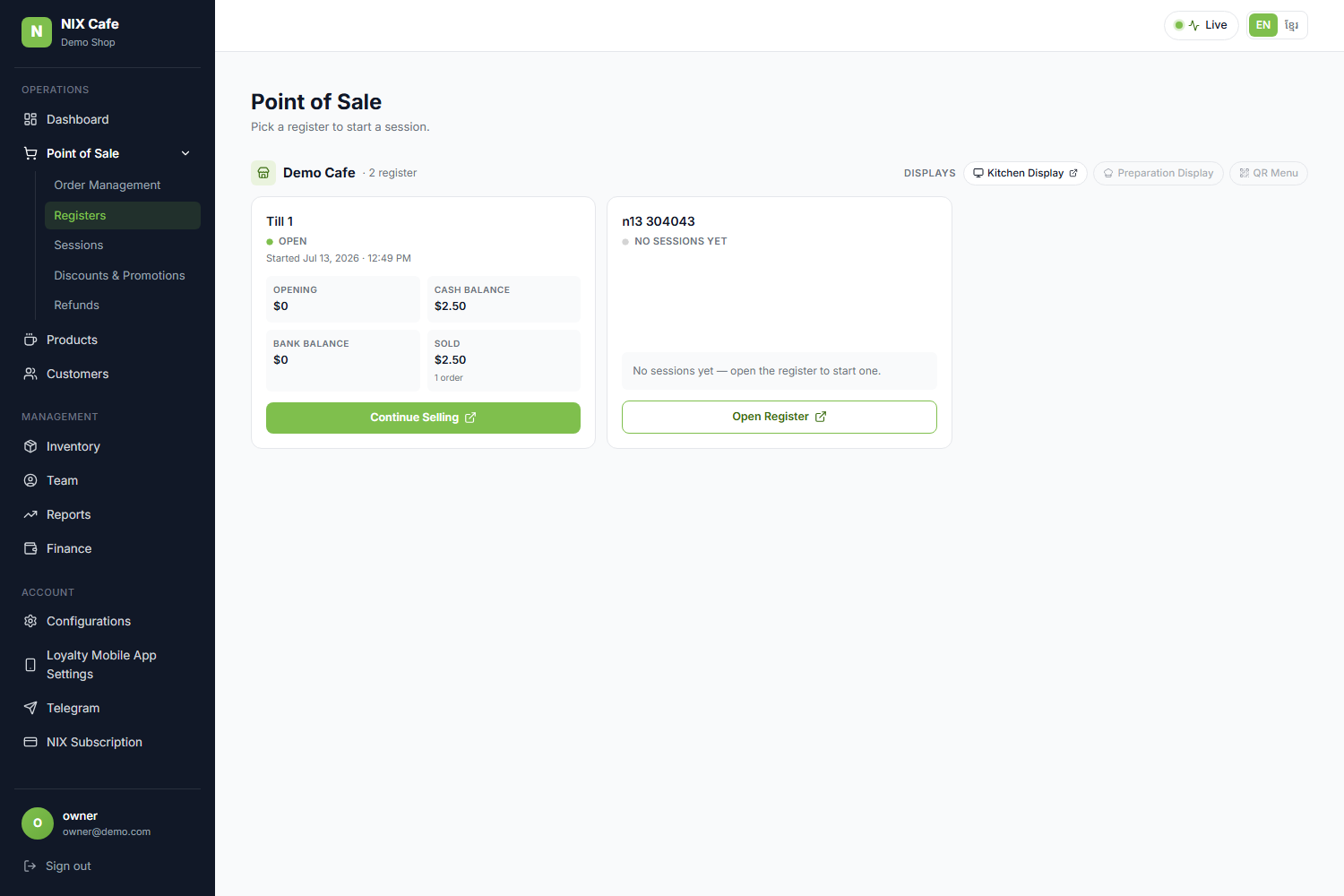Click the Dashboard grid icon

(30, 119)
